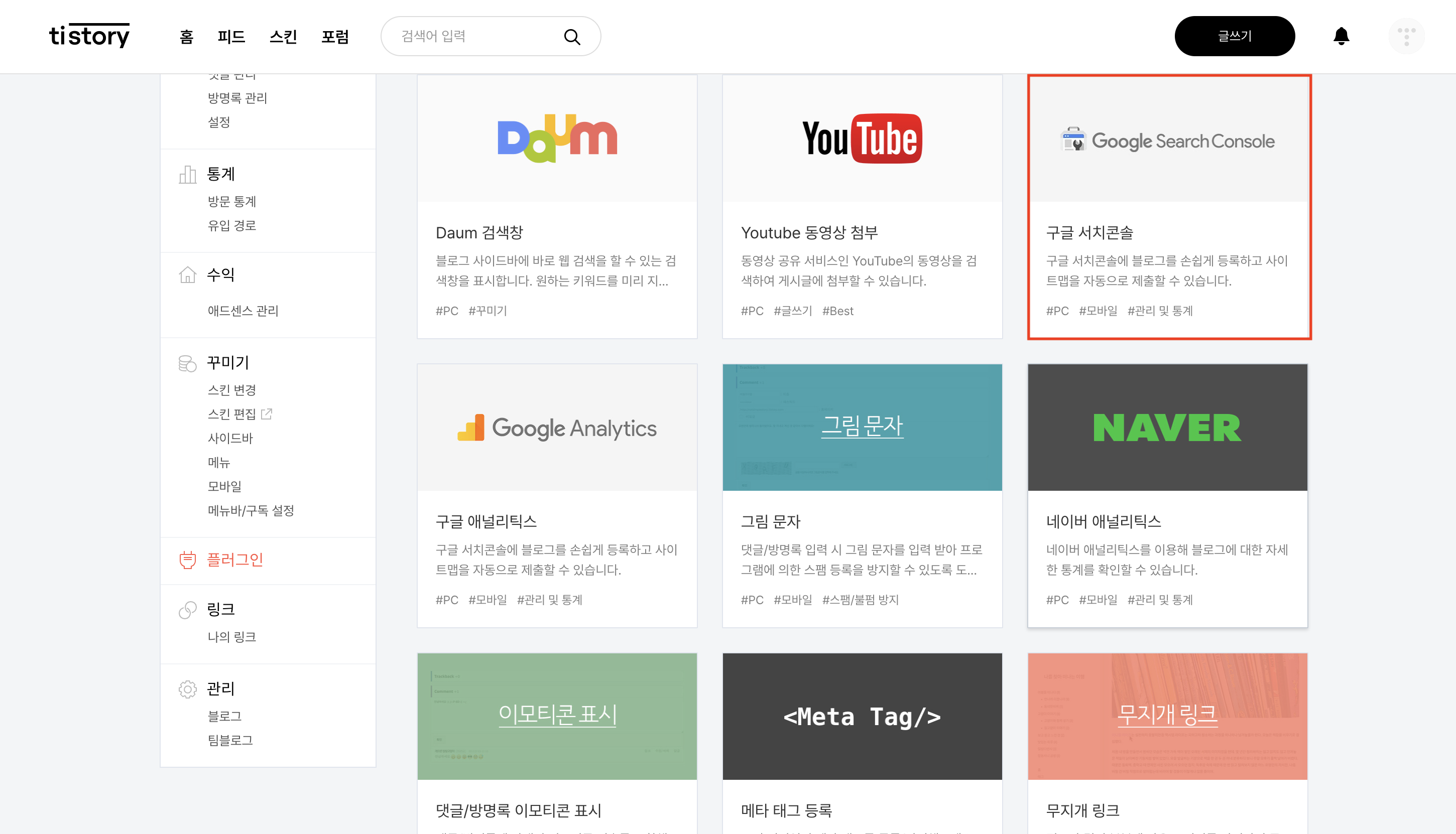1456x834 pixels.
Task: Select the Youtube 동영상 첨부 plugin
Action: point(862,206)
